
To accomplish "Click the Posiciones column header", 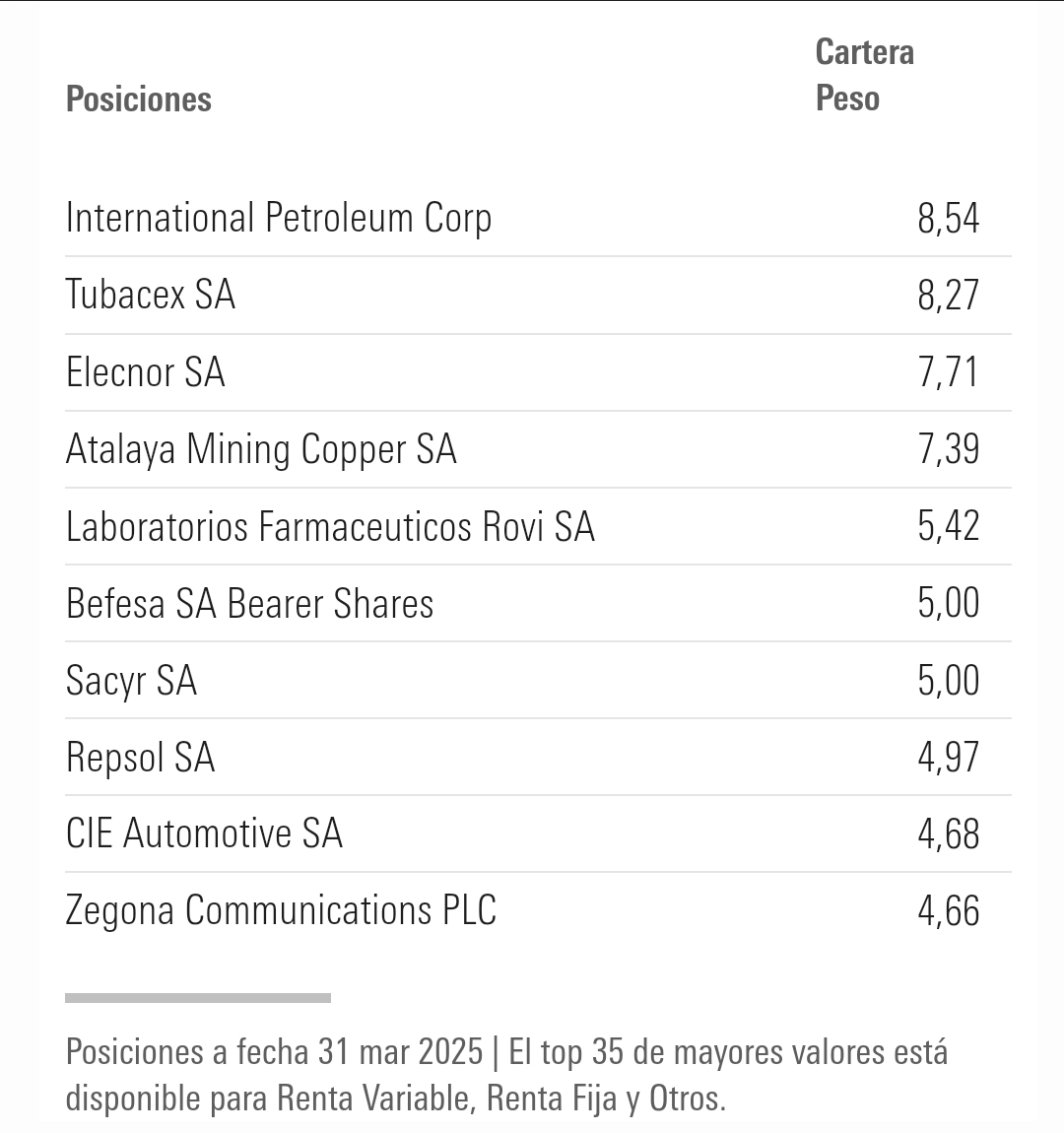I will tap(139, 99).
